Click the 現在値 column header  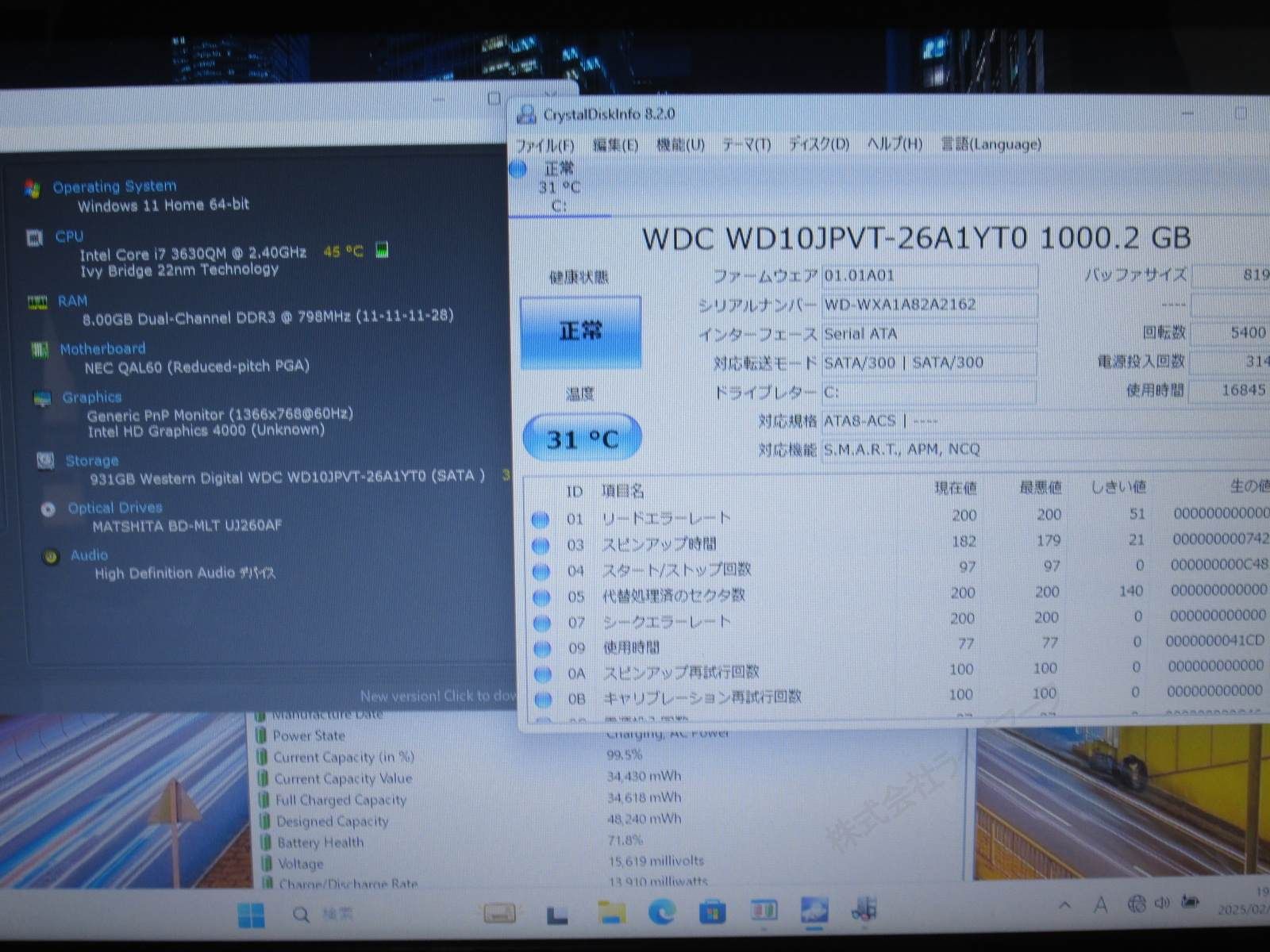[955, 489]
